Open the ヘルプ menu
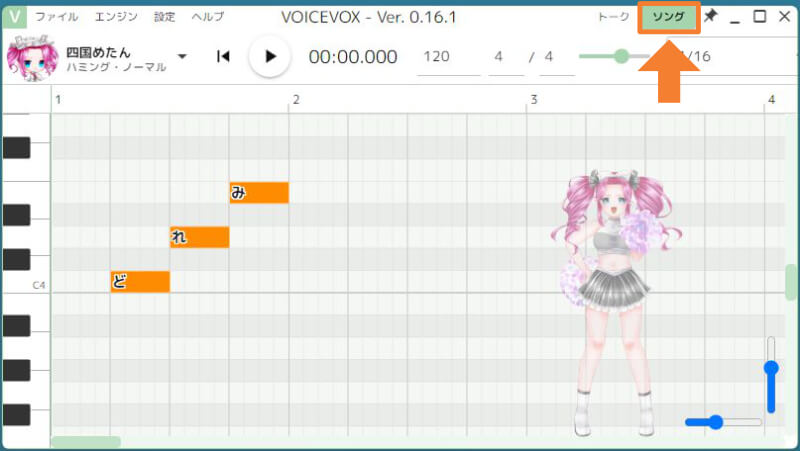The width and height of the screenshot is (800, 451). [208, 17]
